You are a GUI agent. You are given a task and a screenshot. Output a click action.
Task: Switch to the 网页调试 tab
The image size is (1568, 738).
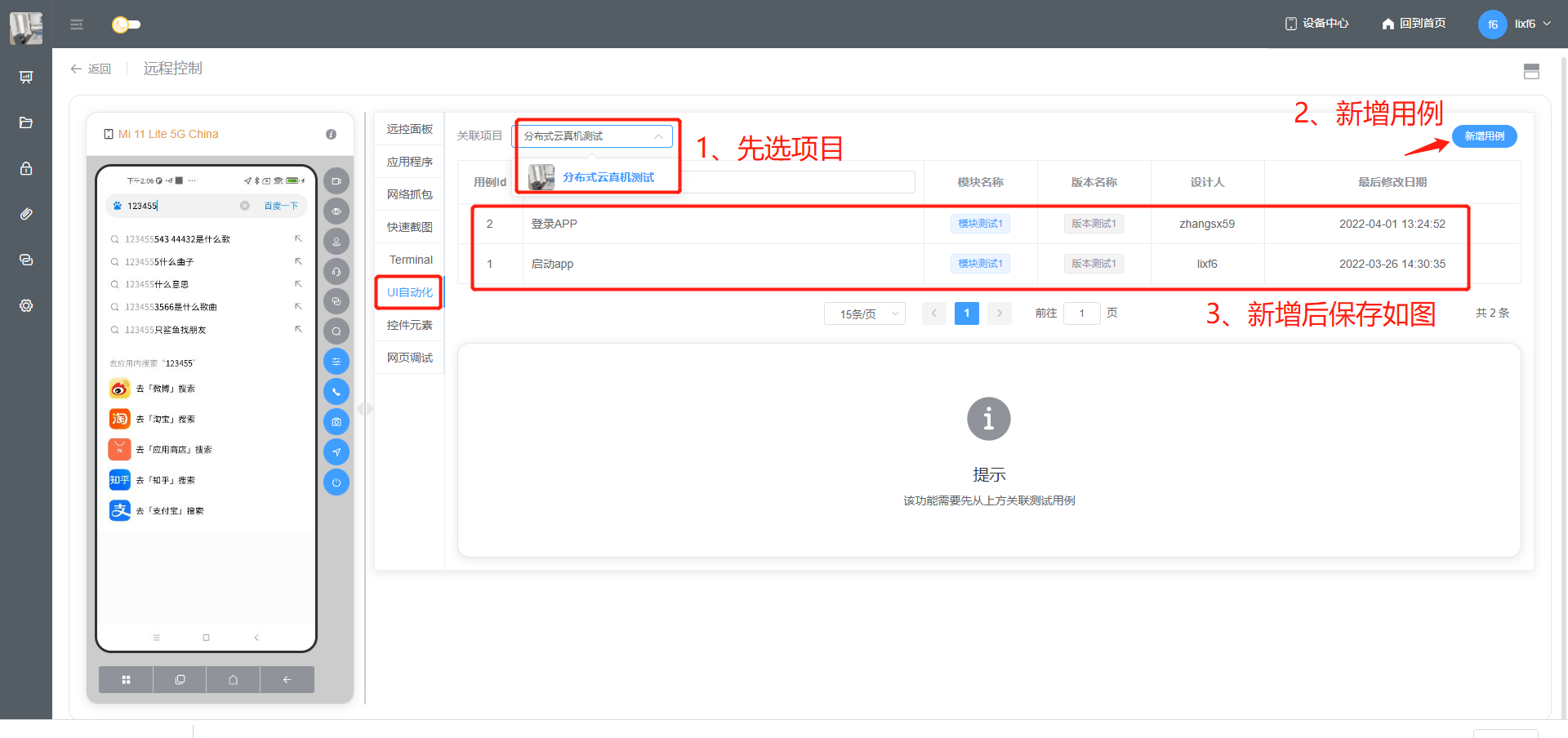(x=410, y=358)
